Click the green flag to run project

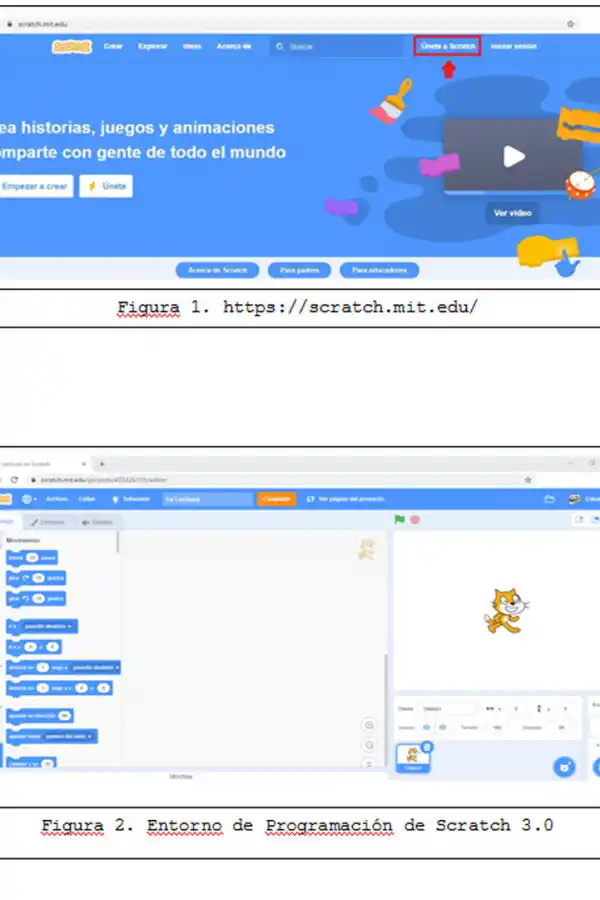click(x=400, y=520)
